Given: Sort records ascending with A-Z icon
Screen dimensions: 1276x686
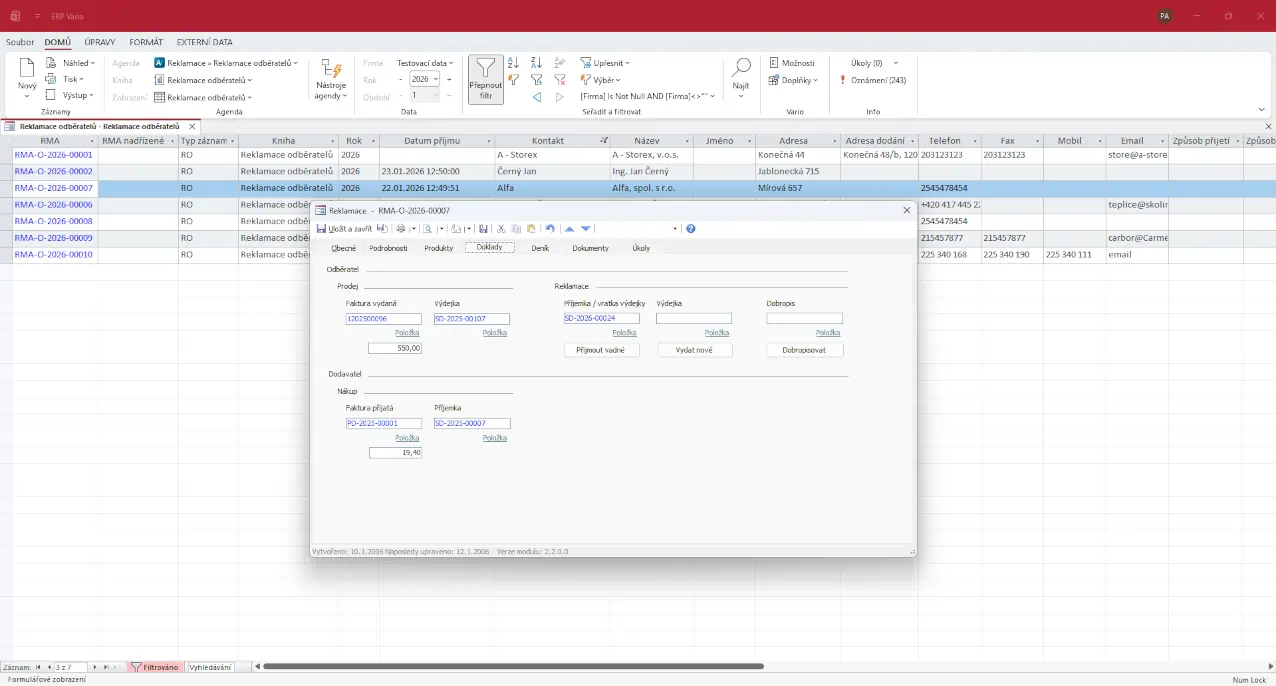Looking at the screenshot, I should [x=513, y=63].
